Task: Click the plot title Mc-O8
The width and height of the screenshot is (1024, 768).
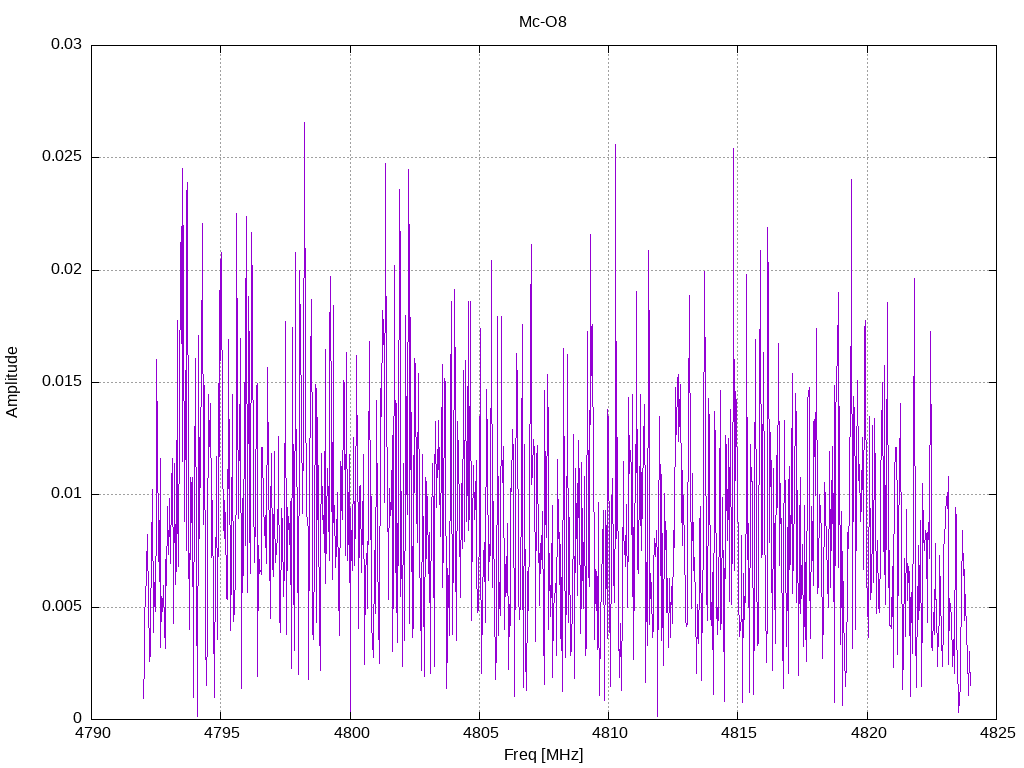Action: (x=543, y=22)
